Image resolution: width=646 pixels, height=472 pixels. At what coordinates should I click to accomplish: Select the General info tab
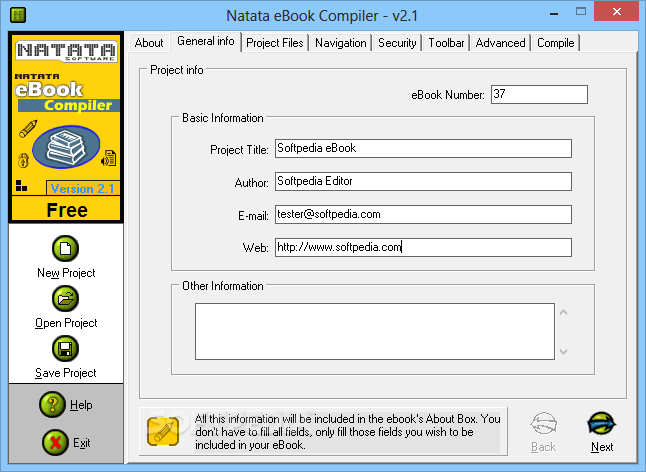point(206,41)
